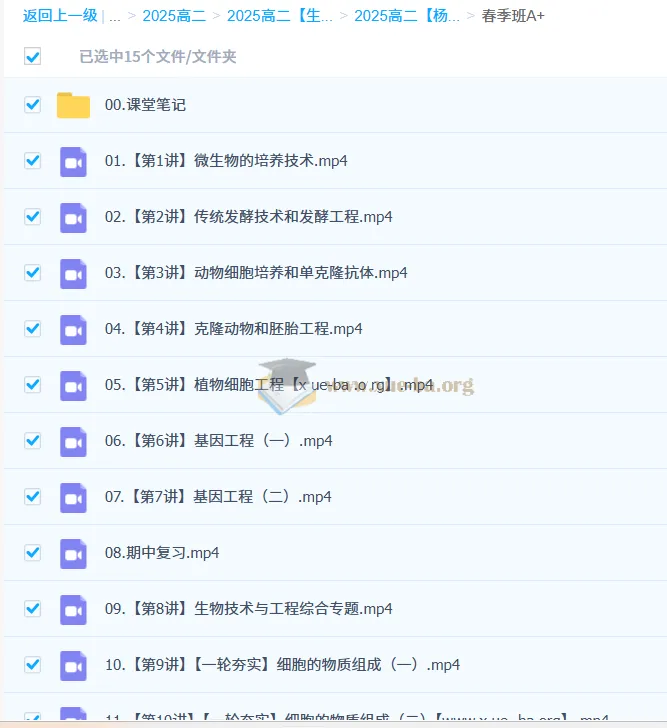
Task: Deselect the 07.基因工程（二）checkbox
Action: pyautogui.click(x=33, y=497)
